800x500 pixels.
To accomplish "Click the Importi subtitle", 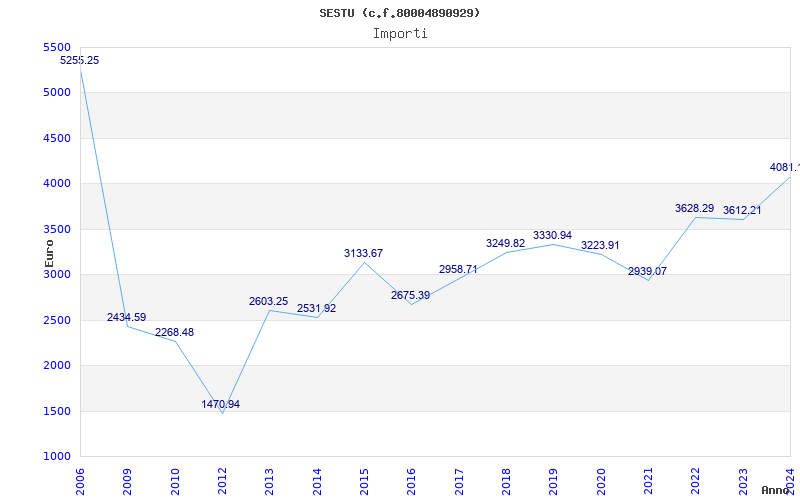I will tap(399, 34).
